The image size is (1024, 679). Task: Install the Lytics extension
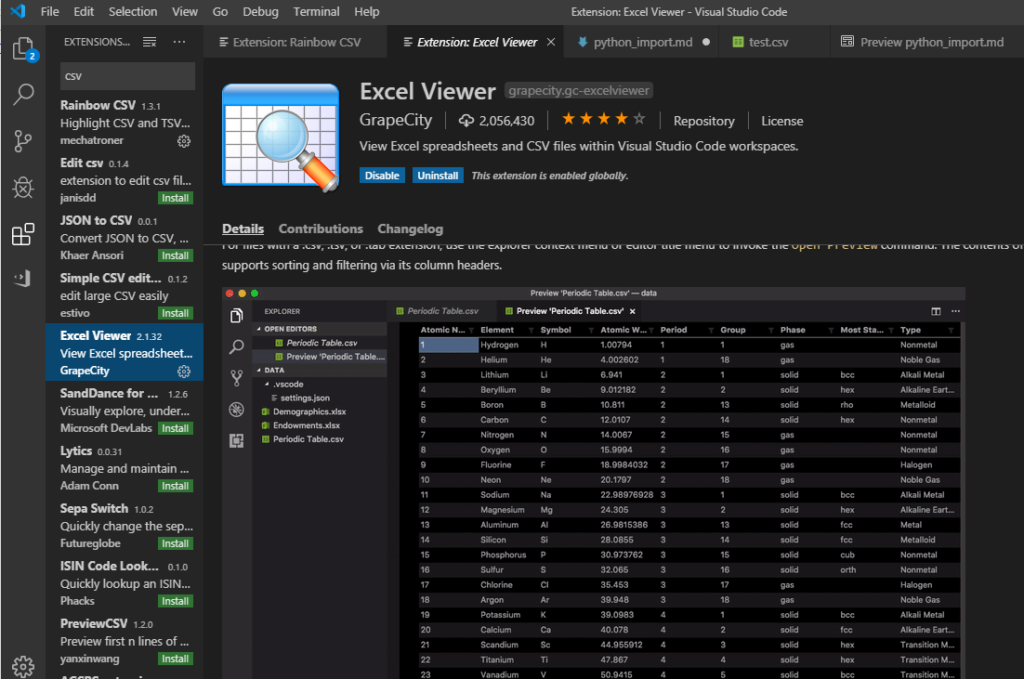(176, 486)
